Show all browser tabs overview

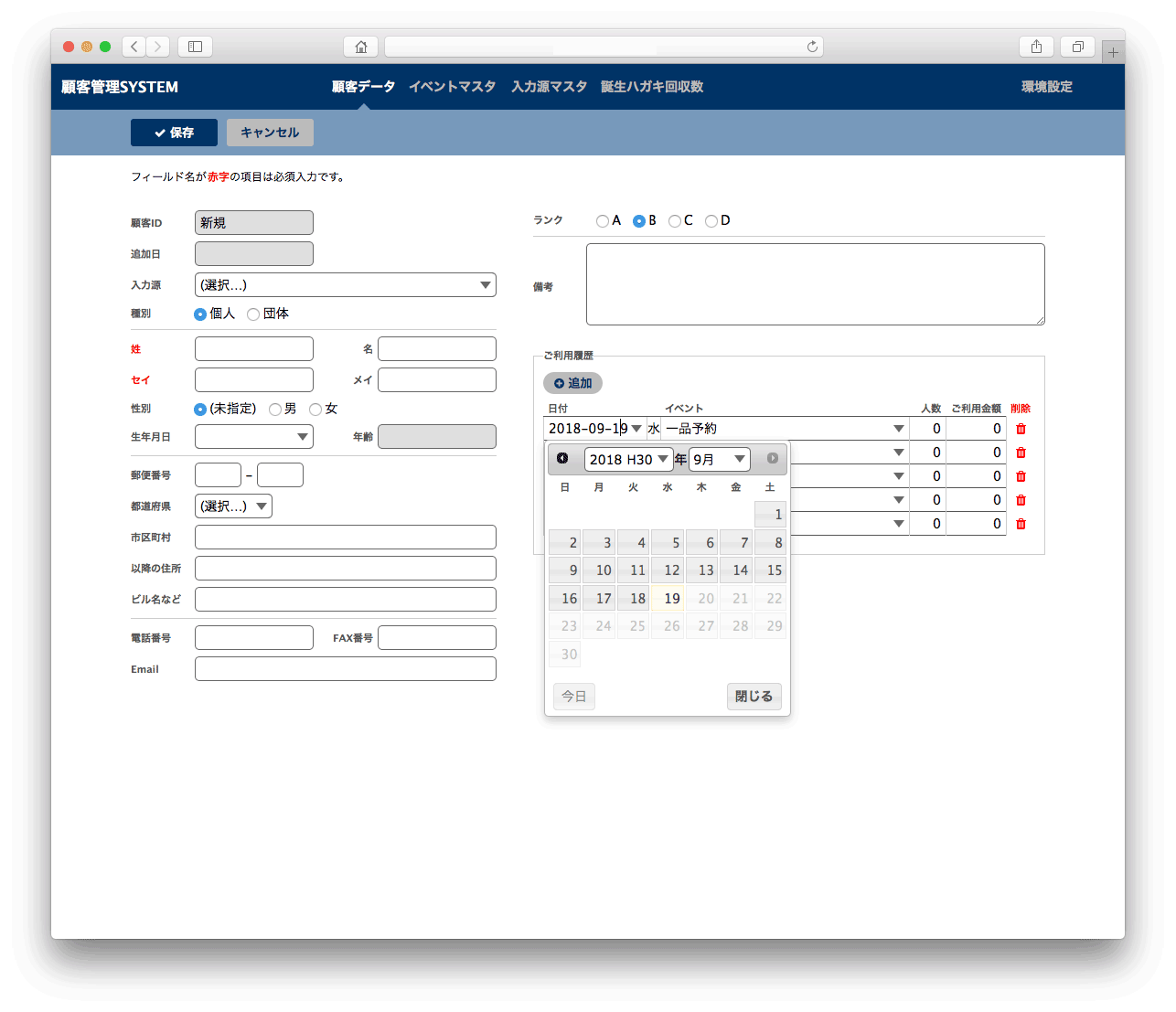(x=1078, y=47)
